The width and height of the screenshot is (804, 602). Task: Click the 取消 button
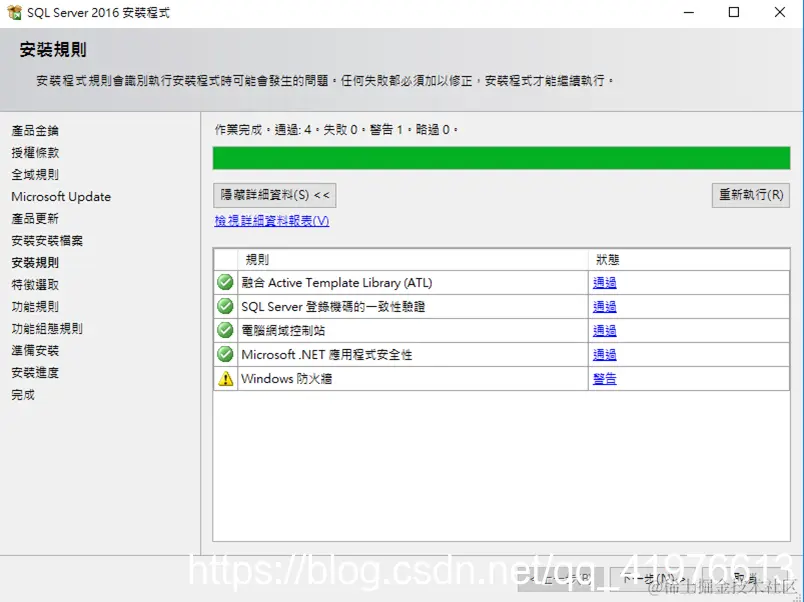(x=745, y=578)
